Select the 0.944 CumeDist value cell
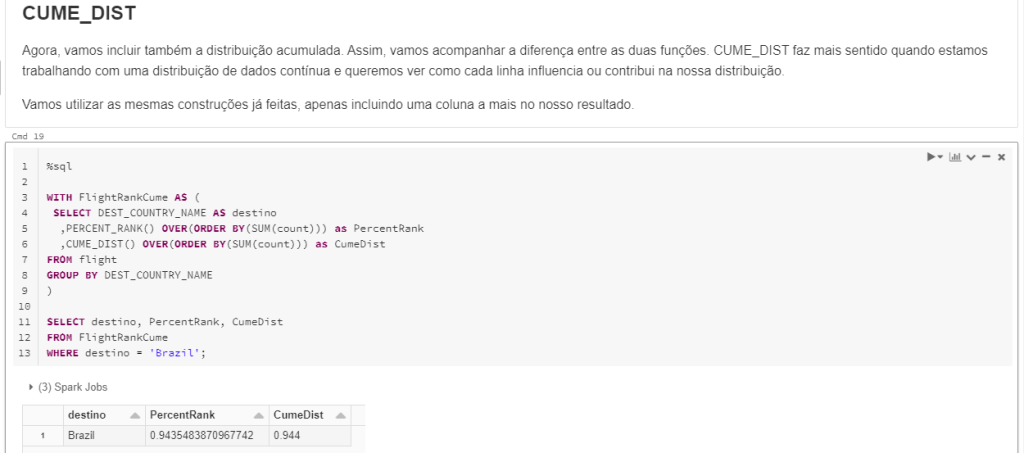The width and height of the screenshot is (1024, 453). (x=289, y=436)
